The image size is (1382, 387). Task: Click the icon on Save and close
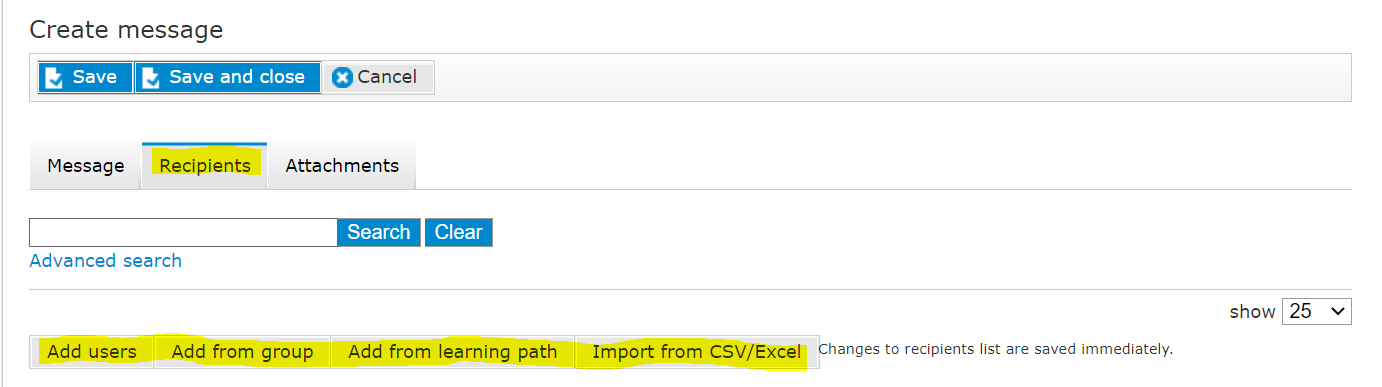pos(152,78)
